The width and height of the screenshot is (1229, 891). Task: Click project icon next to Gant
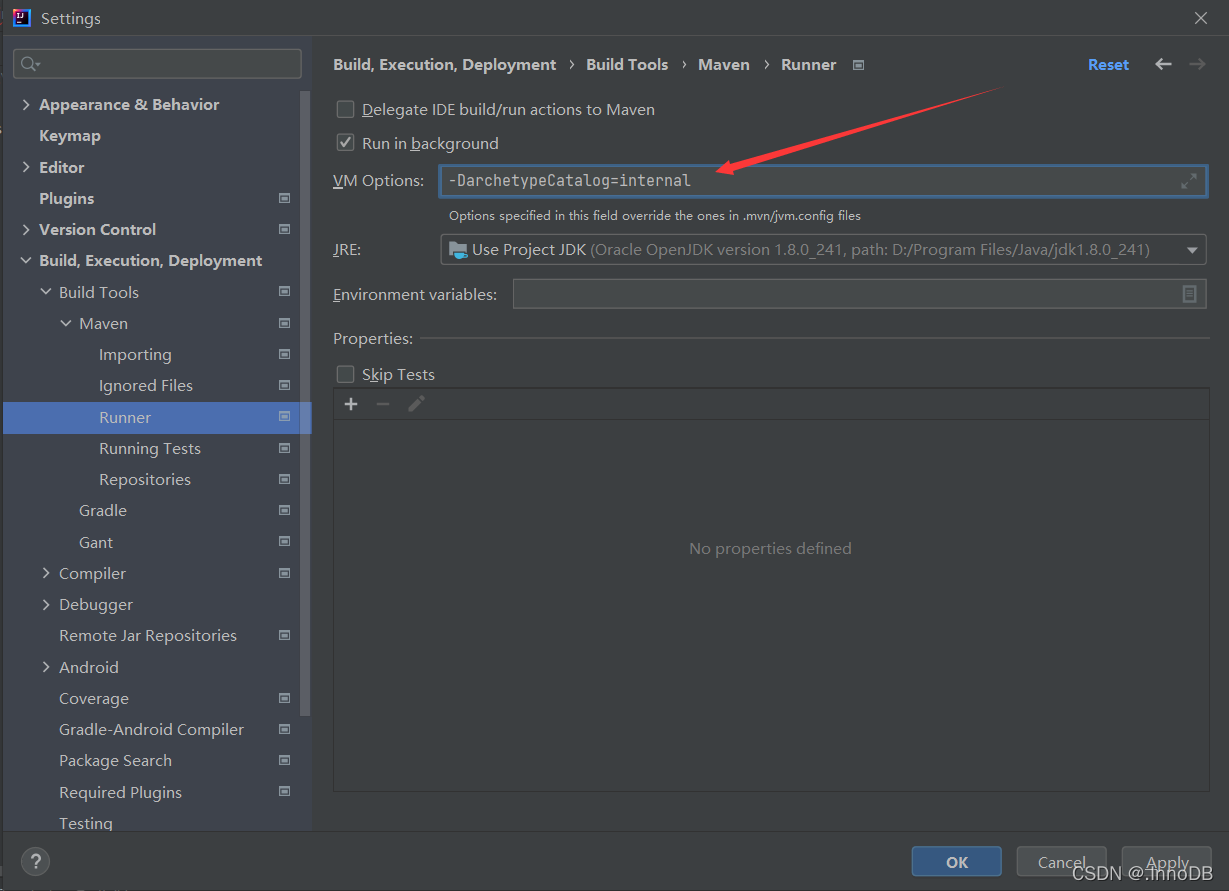pos(284,542)
